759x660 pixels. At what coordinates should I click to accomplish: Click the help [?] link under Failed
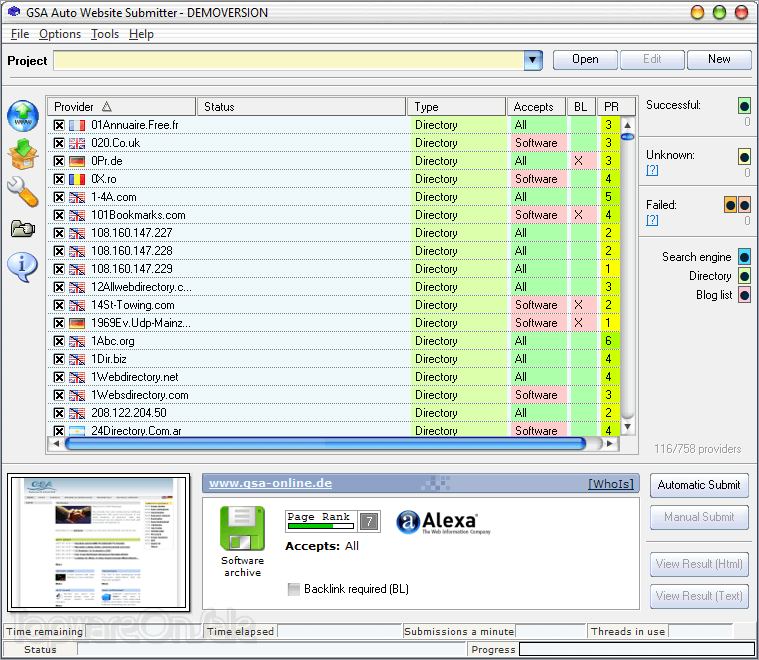click(x=652, y=220)
